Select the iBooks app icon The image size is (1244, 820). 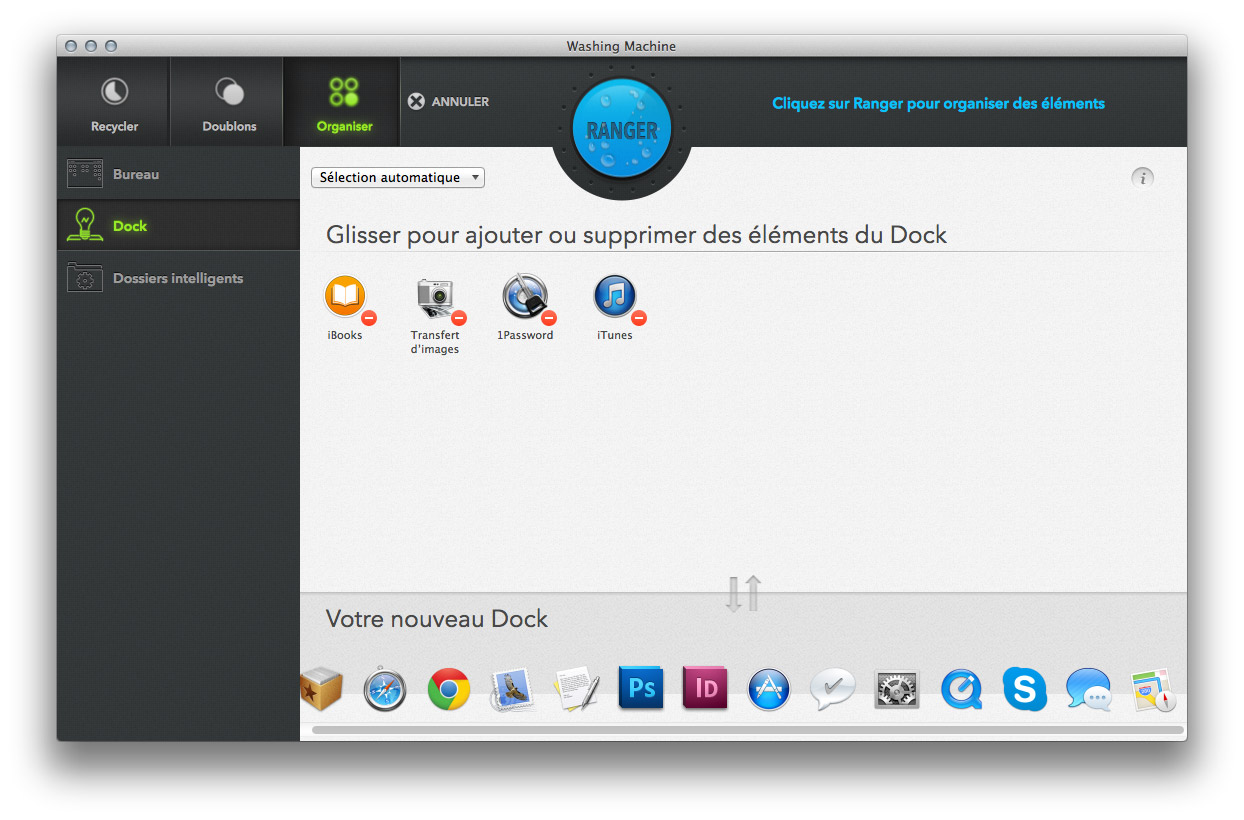[x=345, y=296]
